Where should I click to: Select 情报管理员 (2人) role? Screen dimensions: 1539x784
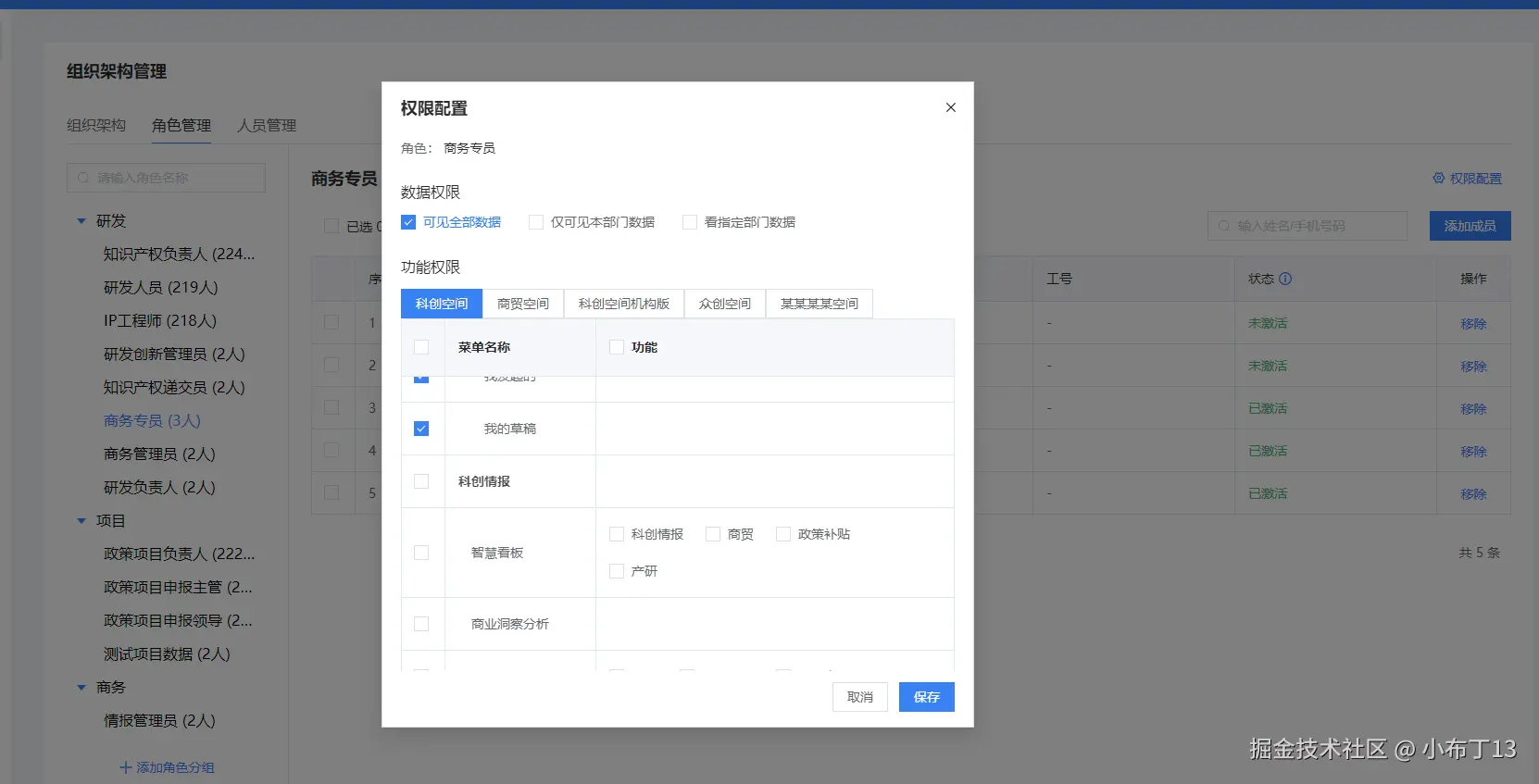159,721
